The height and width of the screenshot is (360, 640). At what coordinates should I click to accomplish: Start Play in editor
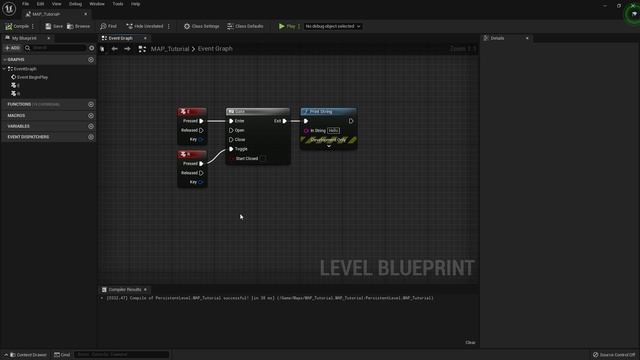[x=287, y=26]
